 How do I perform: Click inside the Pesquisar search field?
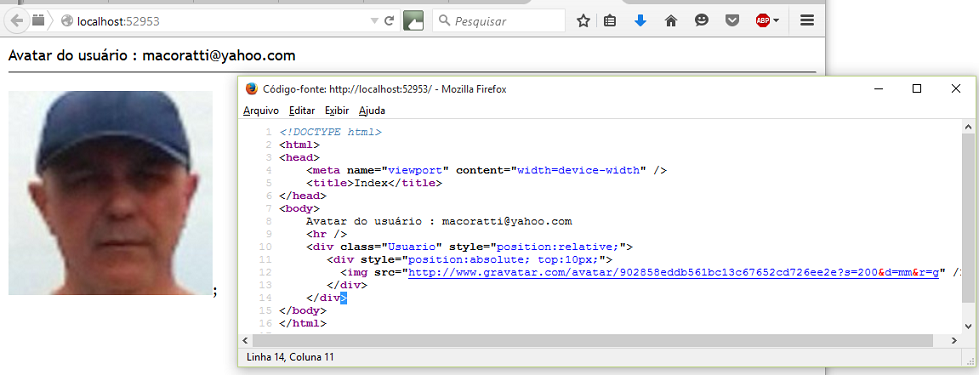499,21
